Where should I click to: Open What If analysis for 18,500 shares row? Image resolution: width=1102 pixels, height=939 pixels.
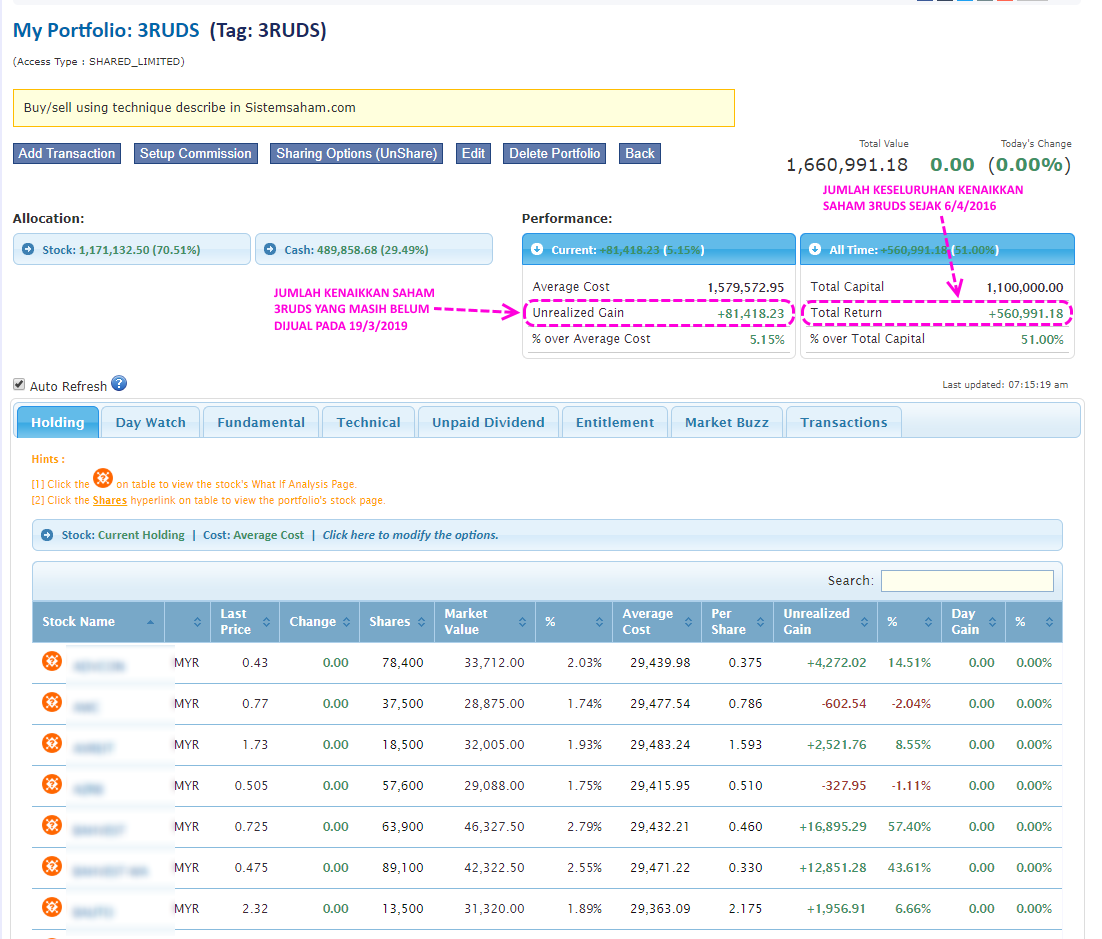pyautogui.click(x=52, y=744)
